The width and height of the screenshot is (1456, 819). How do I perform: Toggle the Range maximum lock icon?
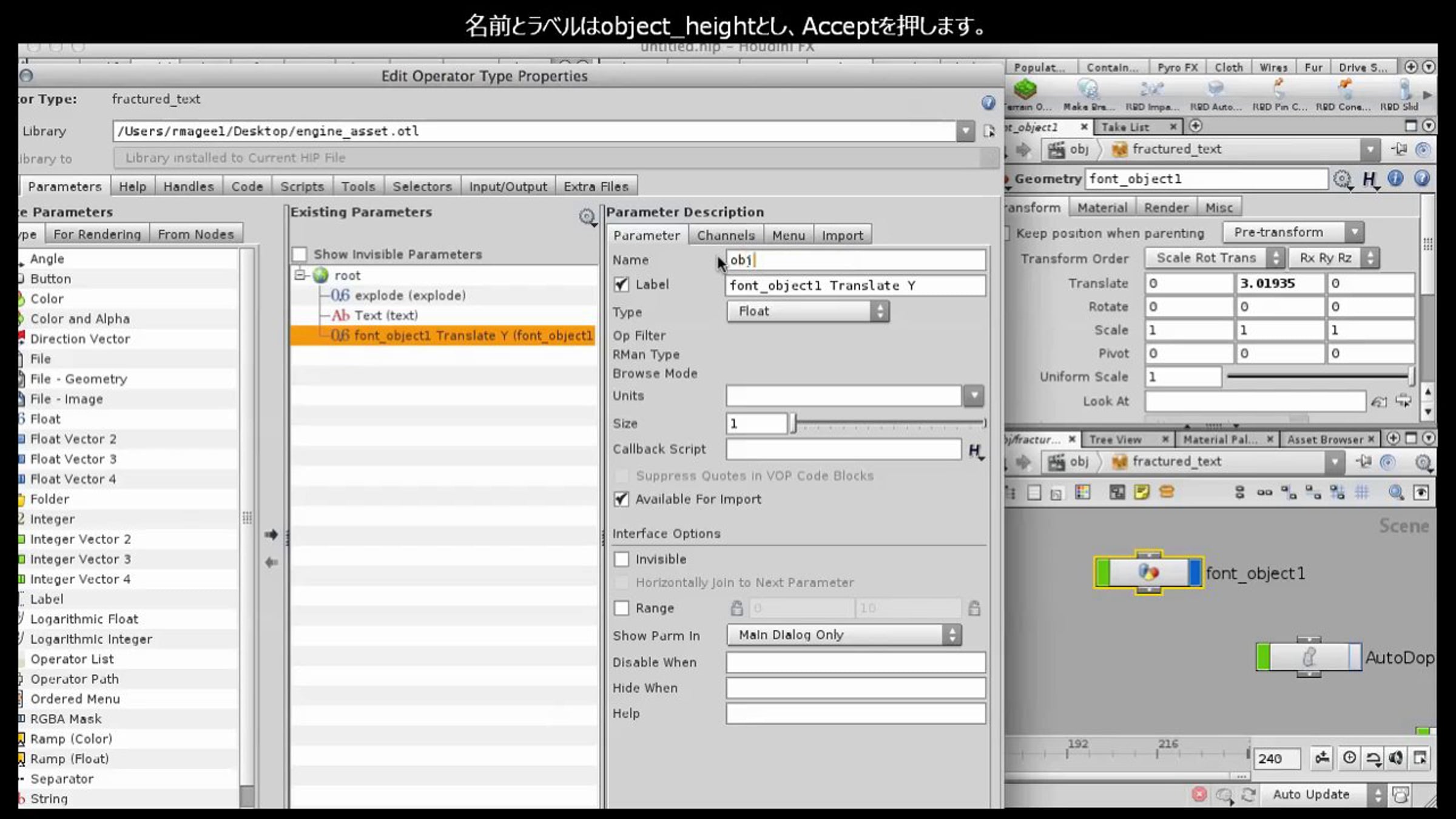coord(974,608)
